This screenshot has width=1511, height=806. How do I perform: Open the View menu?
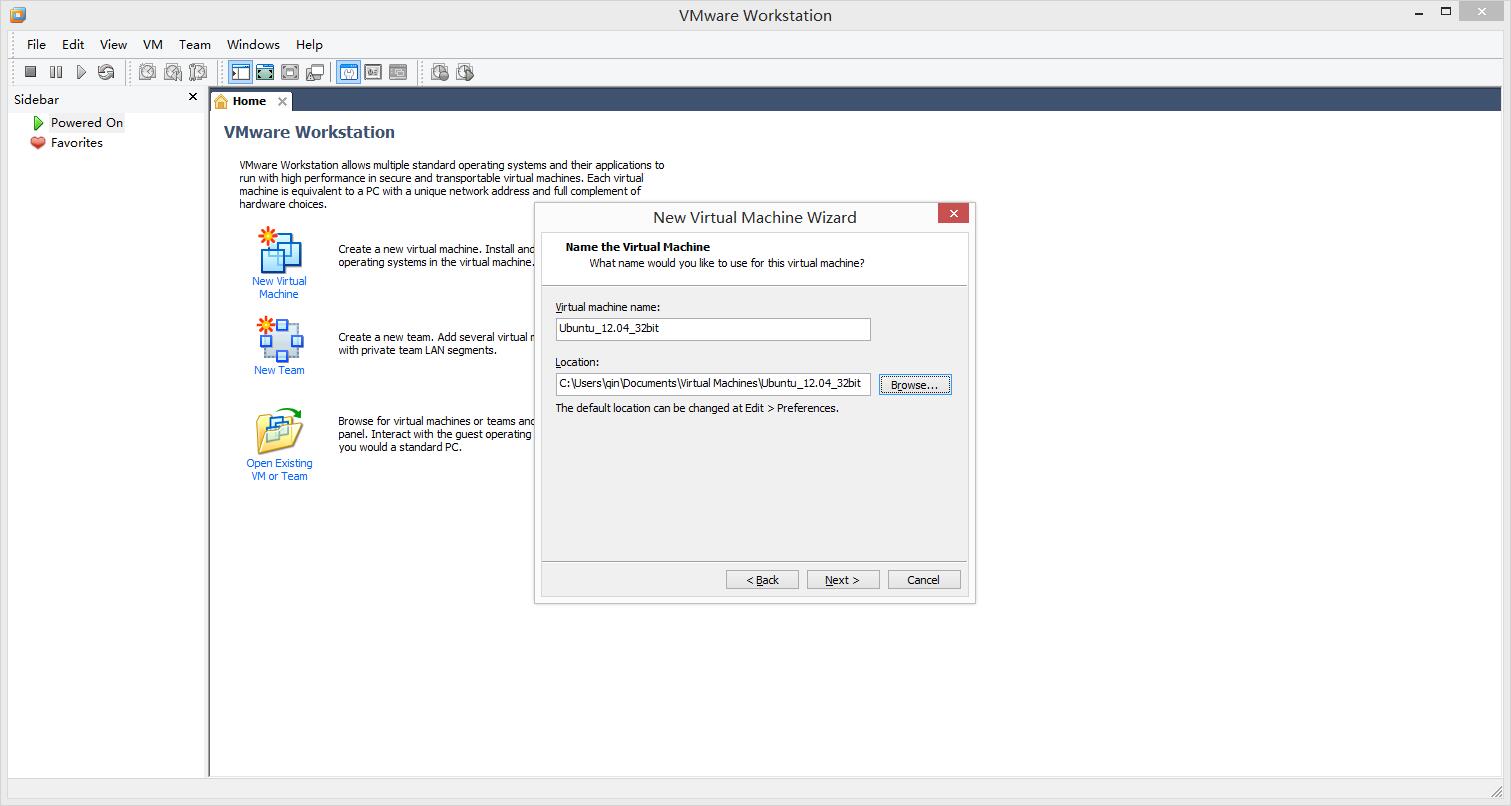(x=113, y=44)
